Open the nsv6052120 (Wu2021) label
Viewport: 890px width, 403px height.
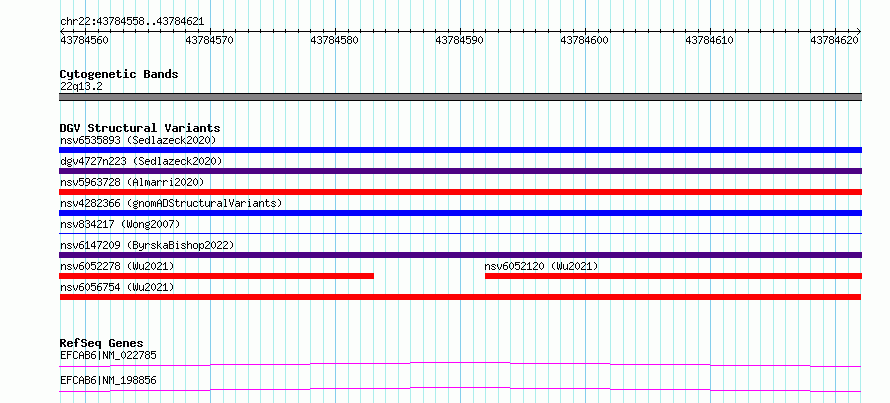pos(541,266)
